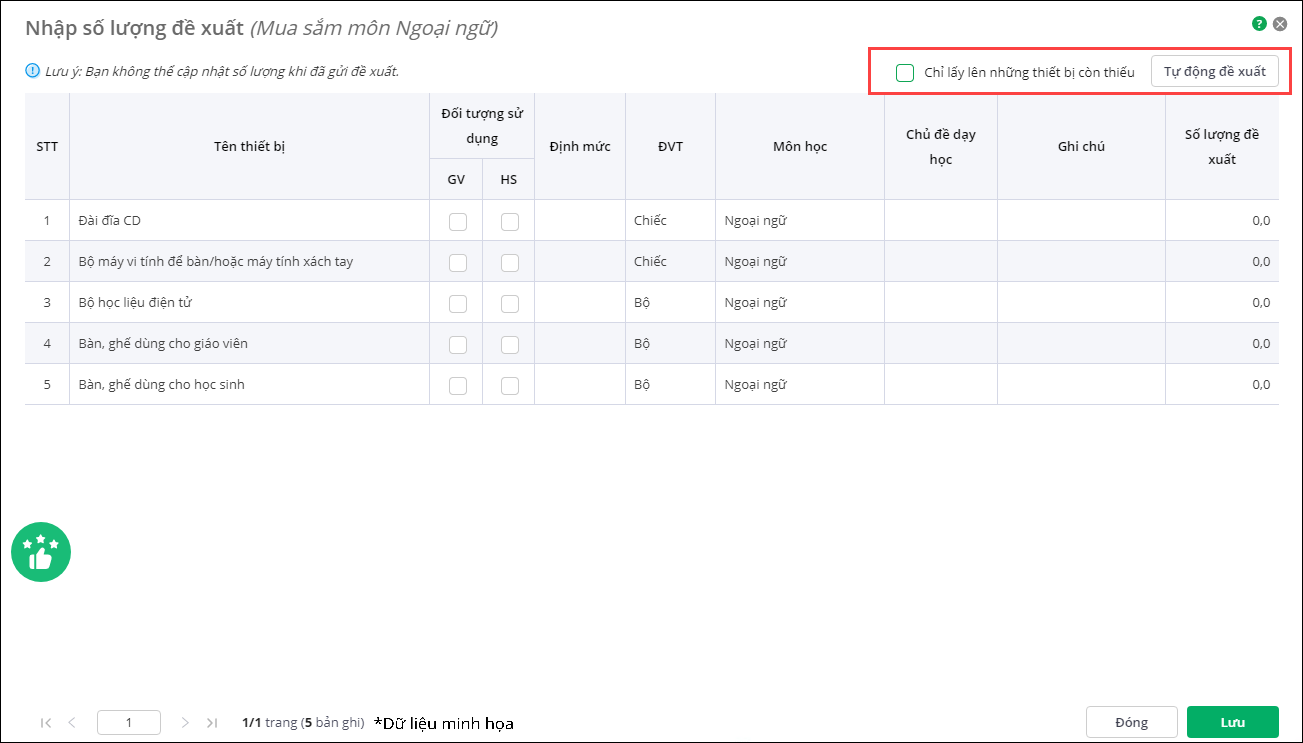The width and height of the screenshot is (1303, 743).
Task: Click the blue info note icon
Action: coord(32,71)
